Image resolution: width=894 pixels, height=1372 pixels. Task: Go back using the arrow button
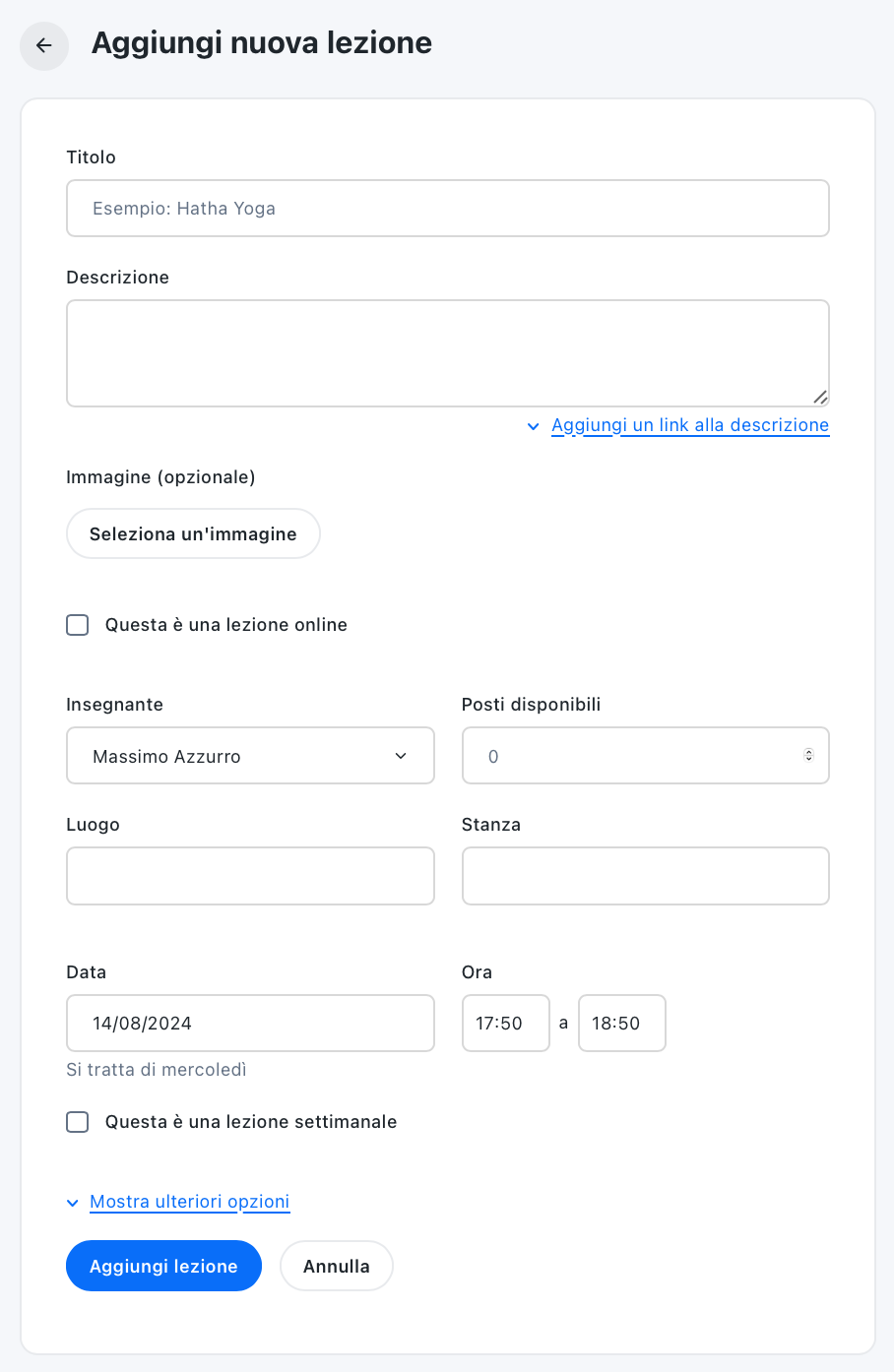44,45
